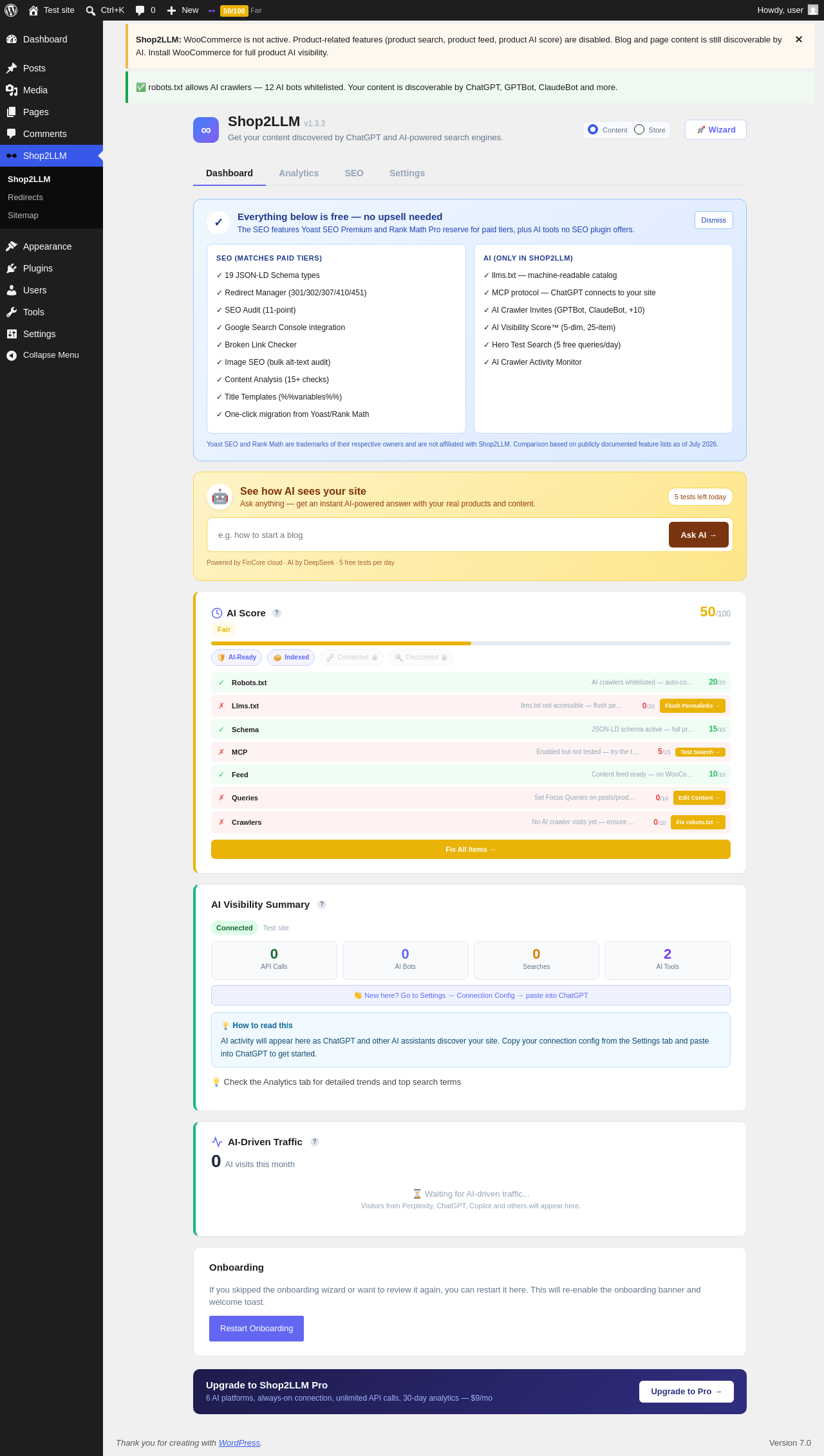This screenshot has height=1456, width=824.
Task: Follow the WordPress link in the footer
Action: pos(239,1443)
